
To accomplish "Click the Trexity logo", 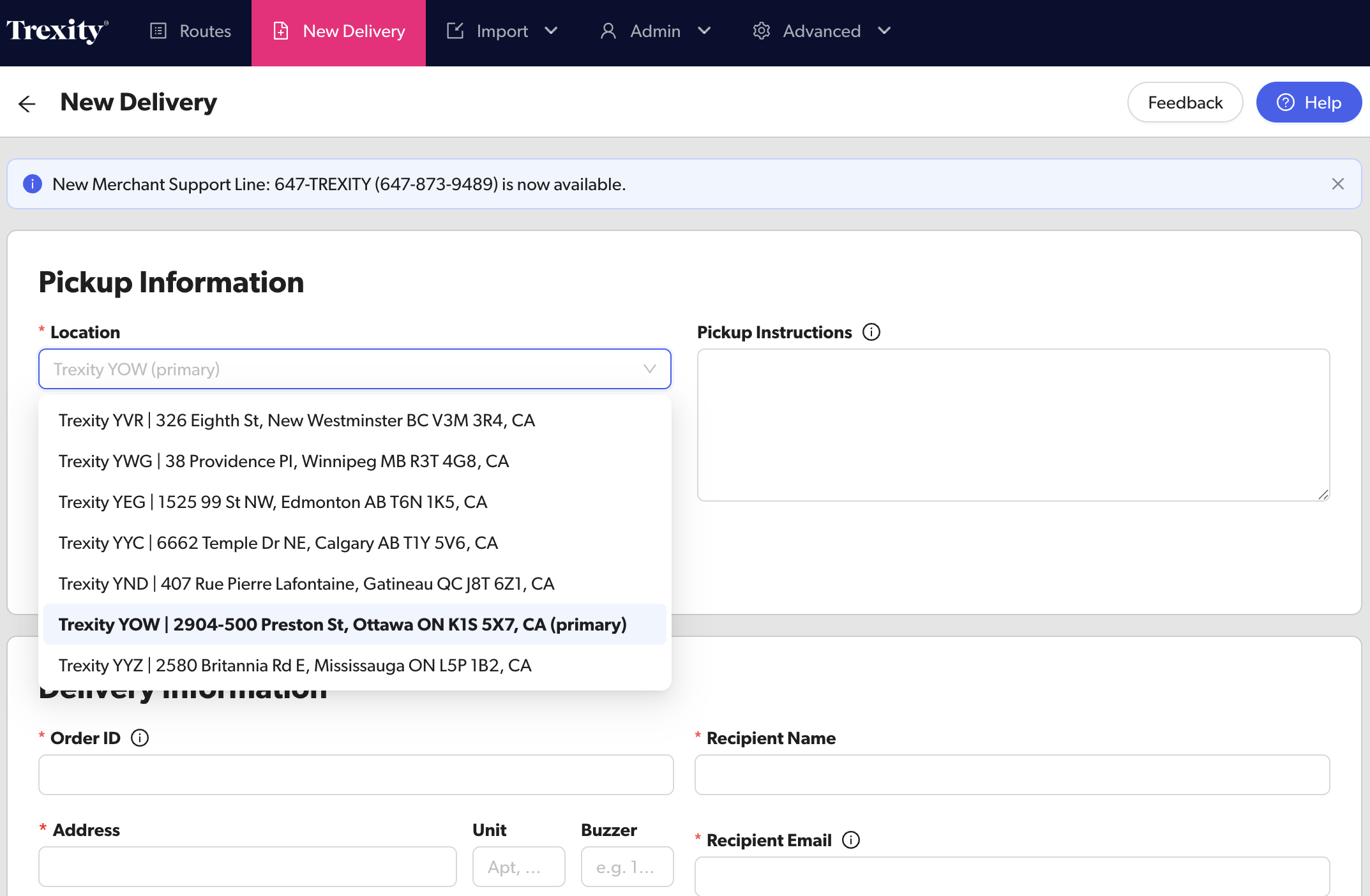I will coord(57,31).
